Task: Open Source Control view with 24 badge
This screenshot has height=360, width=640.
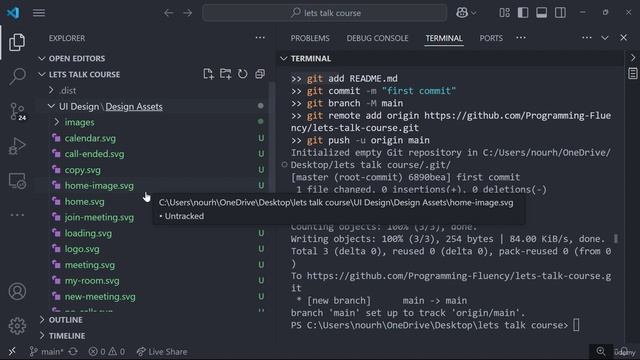Action: coord(17,111)
